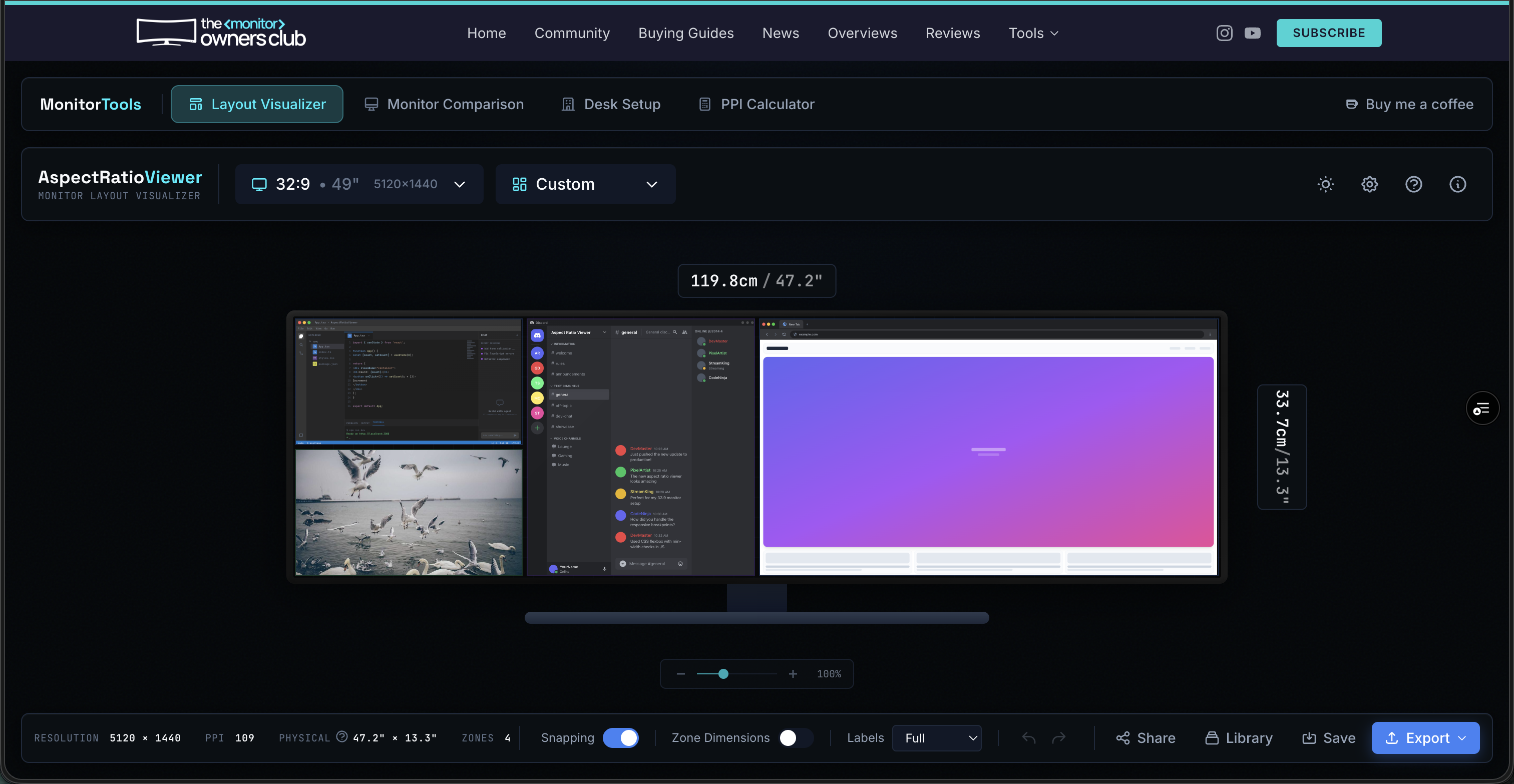This screenshot has width=1514, height=784.
Task: Toggle light theme with sun icon
Action: (1325, 185)
